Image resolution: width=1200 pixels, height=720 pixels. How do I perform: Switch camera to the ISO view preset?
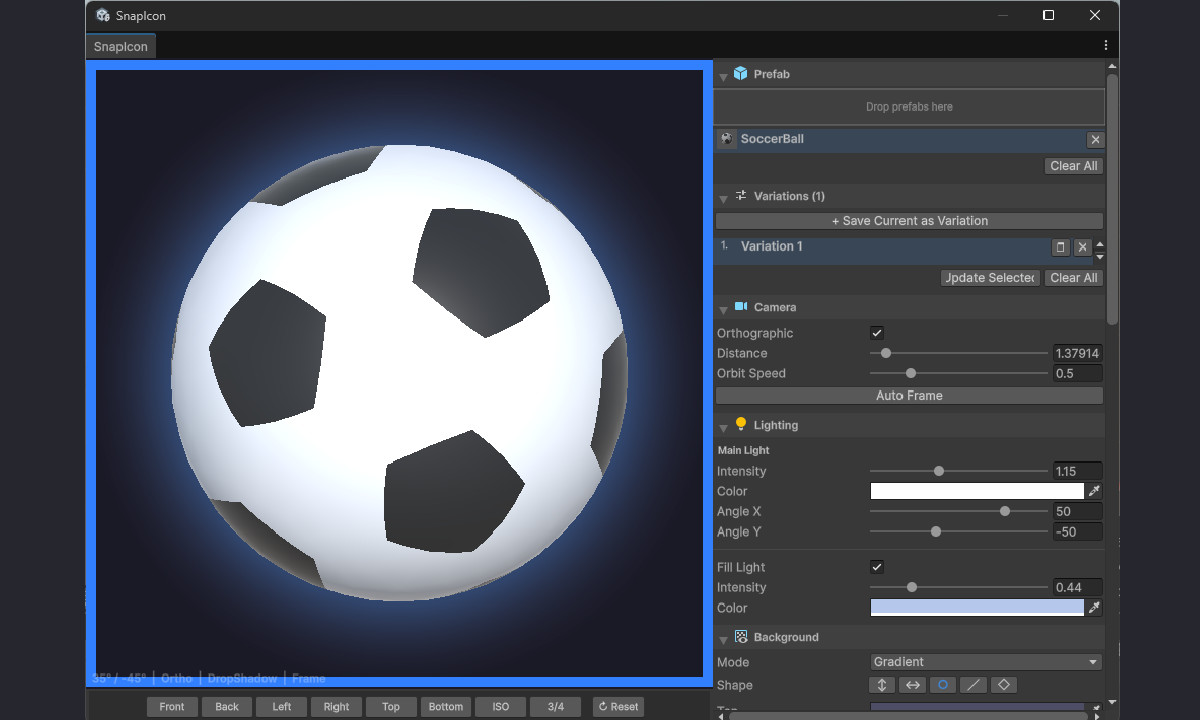[500, 706]
